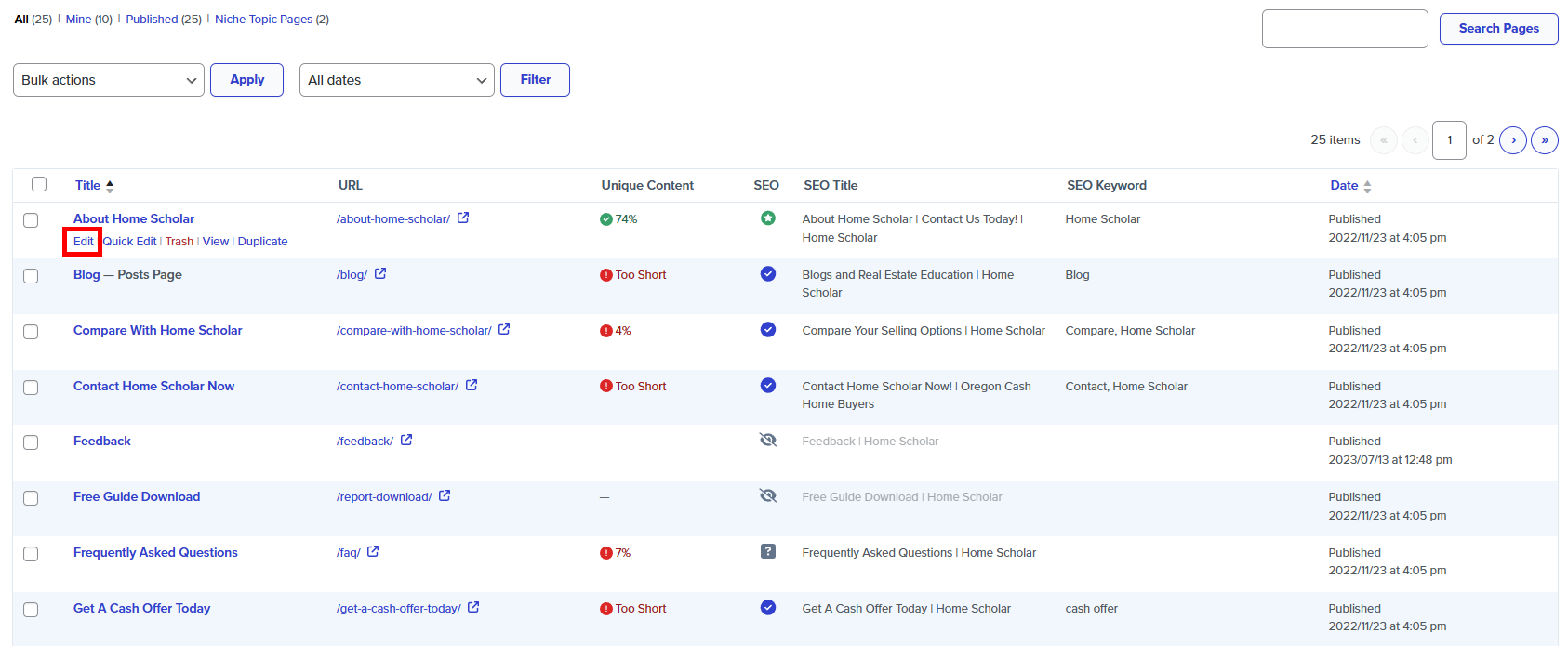Image resolution: width=1568 pixels, height=646 pixels.
Task: Click red Too Short warning in Blog row
Action: click(x=633, y=275)
